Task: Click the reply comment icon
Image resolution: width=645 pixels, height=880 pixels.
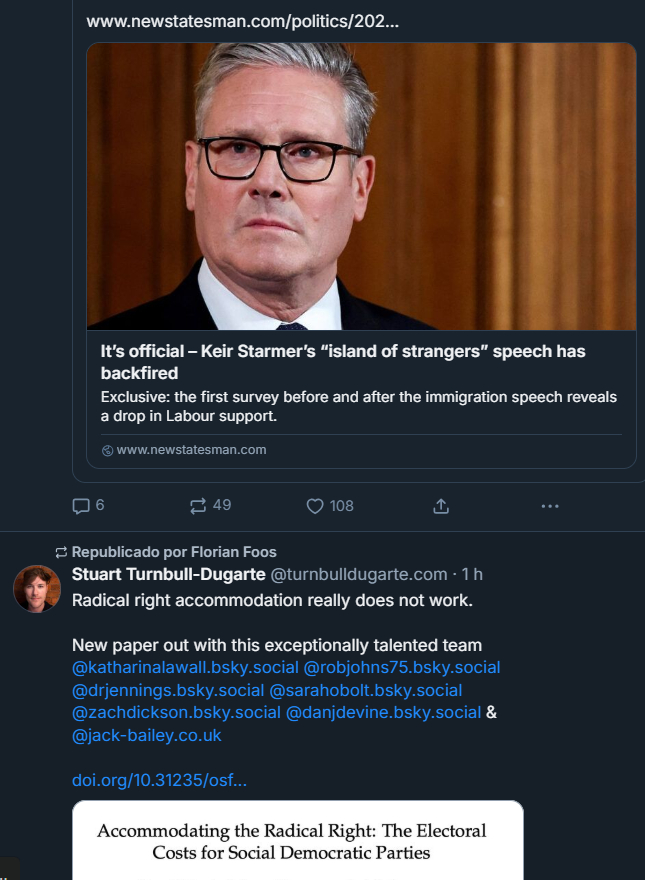Action: click(82, 506)
